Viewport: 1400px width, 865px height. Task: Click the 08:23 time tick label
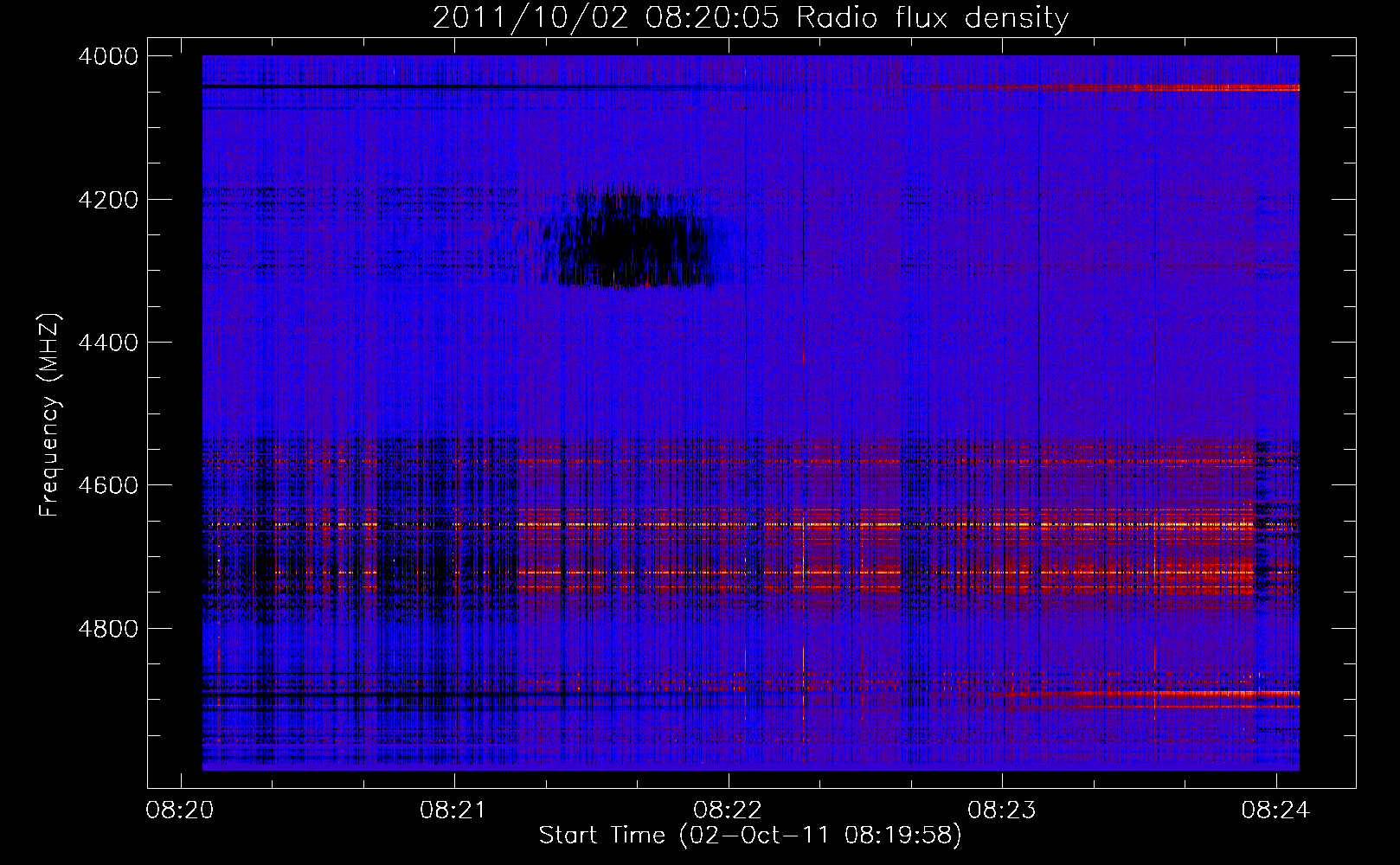click(1002, 811)
